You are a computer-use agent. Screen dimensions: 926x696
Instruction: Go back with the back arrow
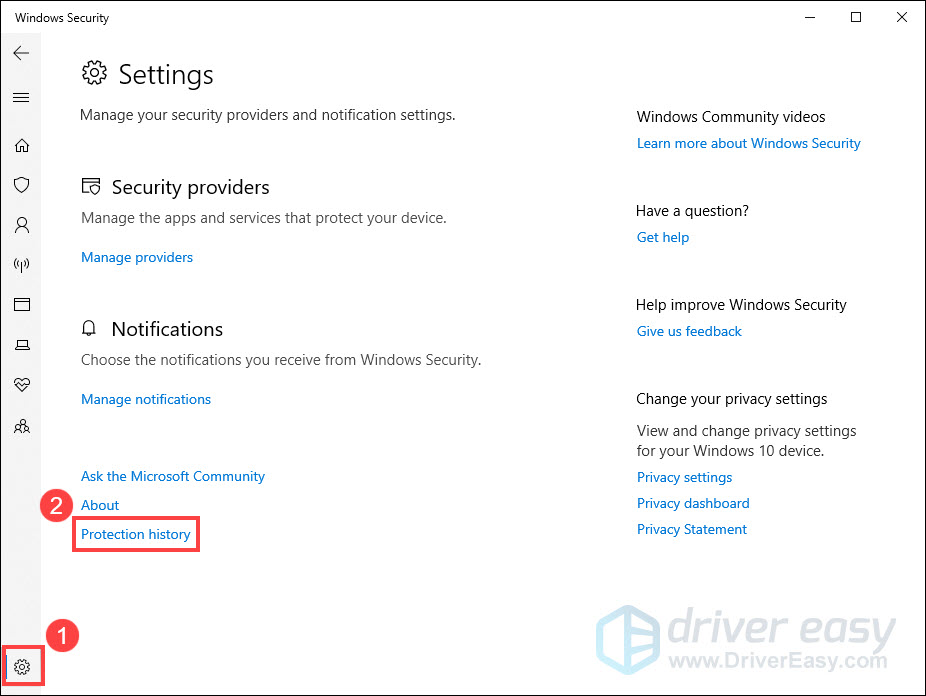coord(21,53)
